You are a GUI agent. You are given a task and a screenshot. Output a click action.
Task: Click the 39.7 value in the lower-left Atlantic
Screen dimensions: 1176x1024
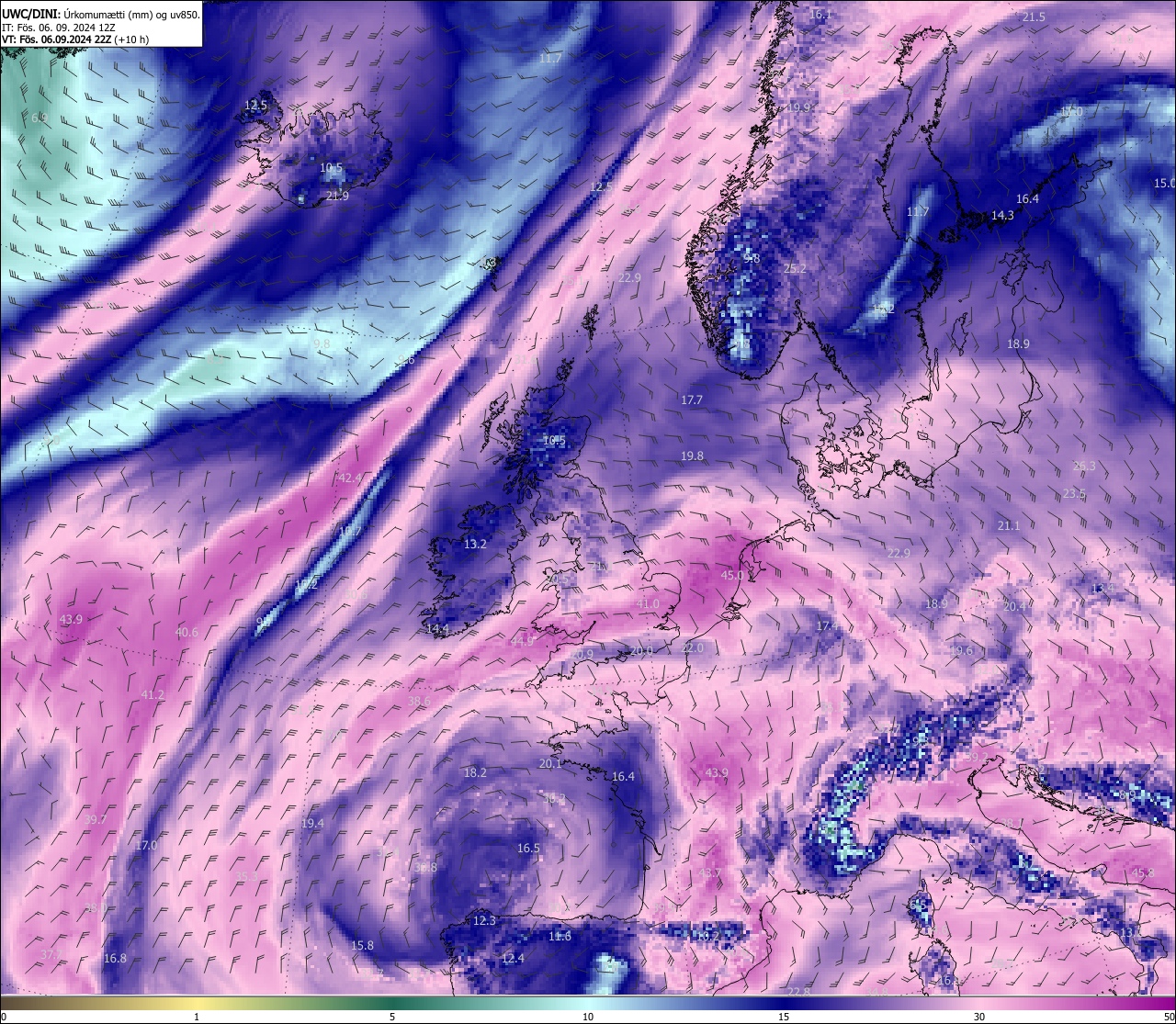96,819
